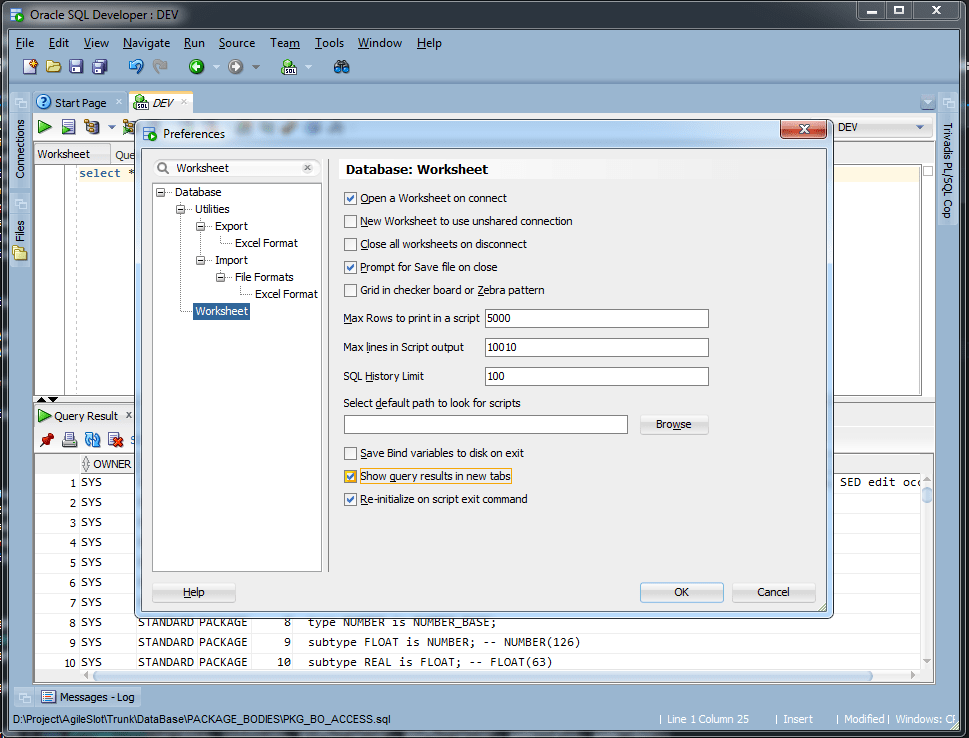Click the Open File toolbar icon

coord(53,67)
